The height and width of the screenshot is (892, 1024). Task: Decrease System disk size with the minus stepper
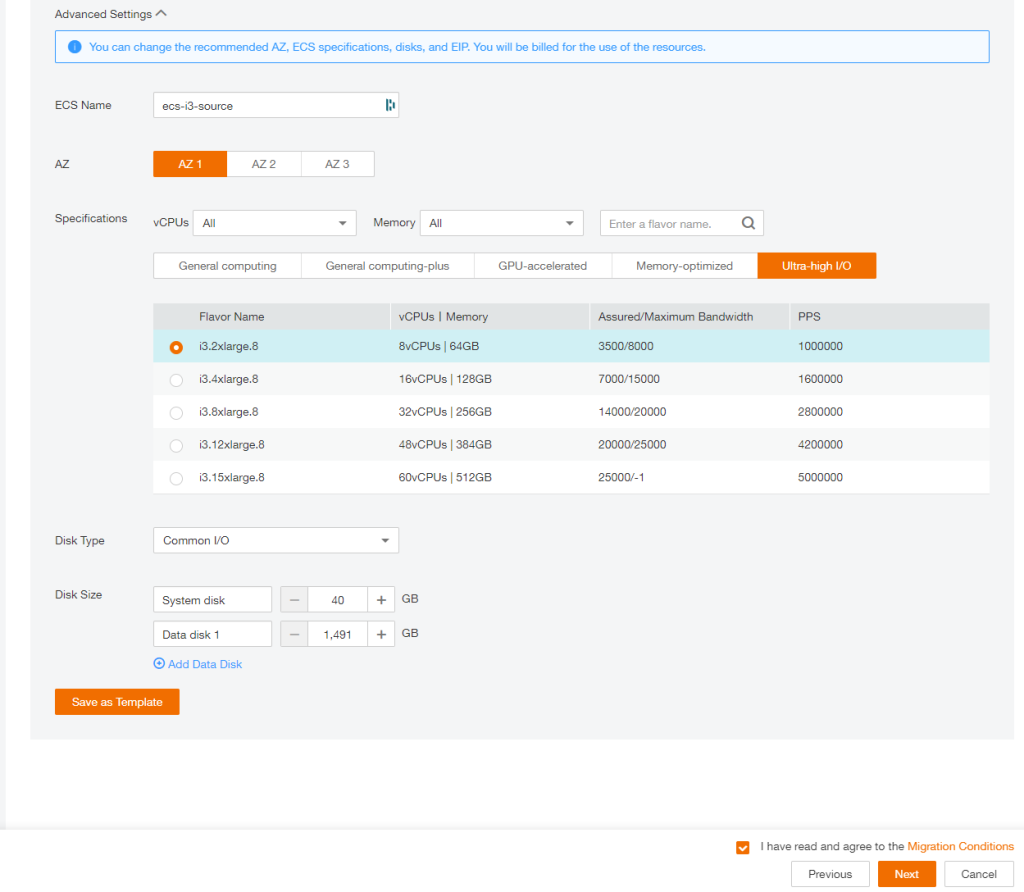click(x=294, y=599)
